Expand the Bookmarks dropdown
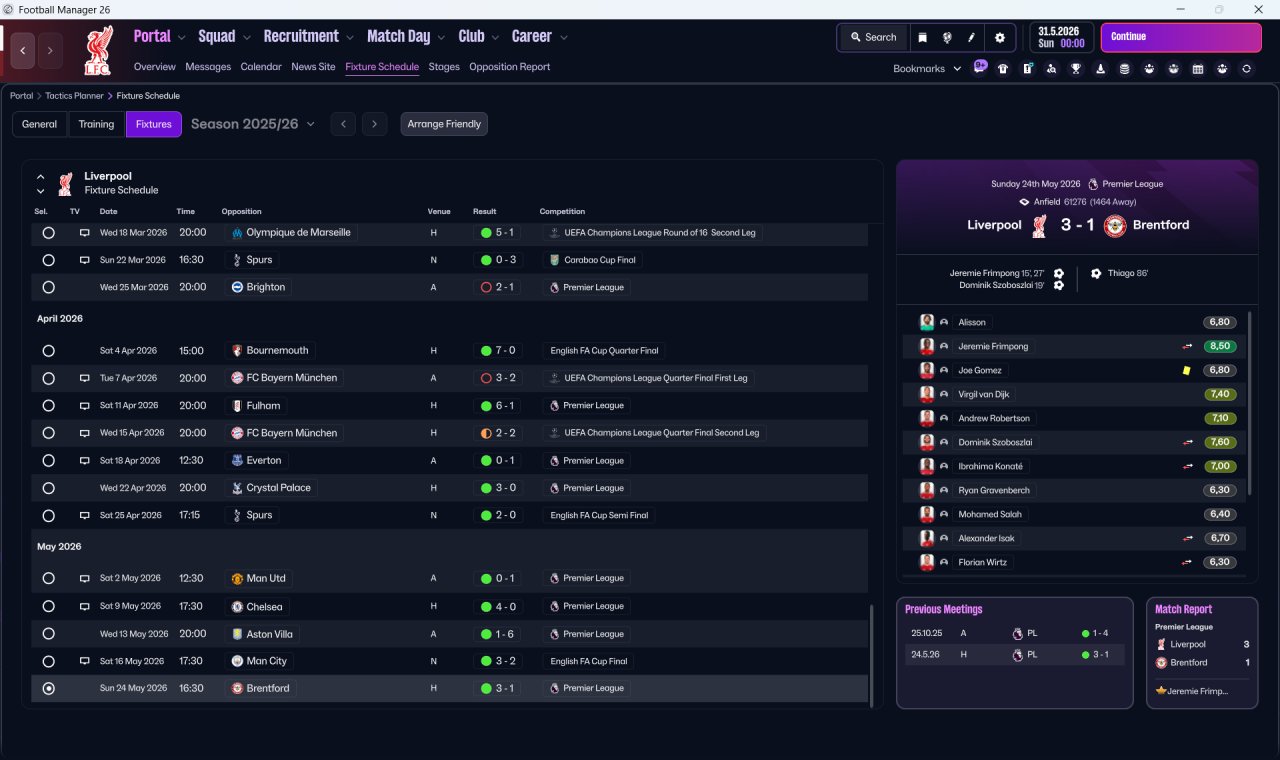 (927, 69)
